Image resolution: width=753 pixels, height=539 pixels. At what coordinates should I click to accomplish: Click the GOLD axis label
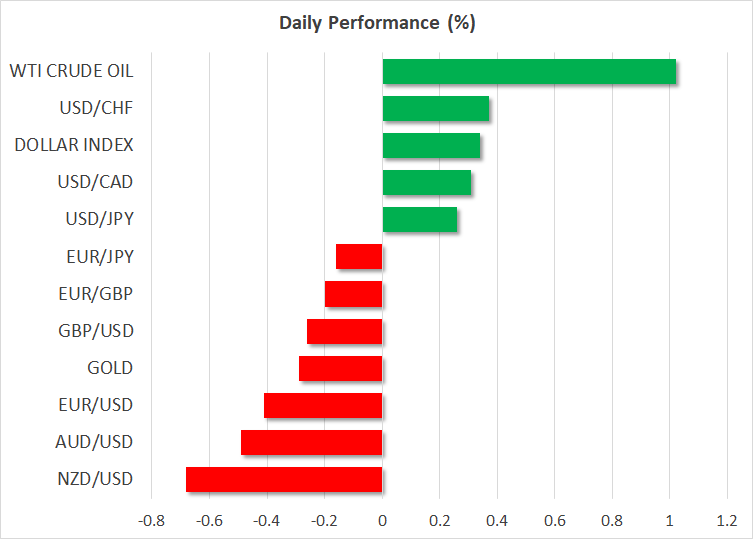(x=111, y=368)
